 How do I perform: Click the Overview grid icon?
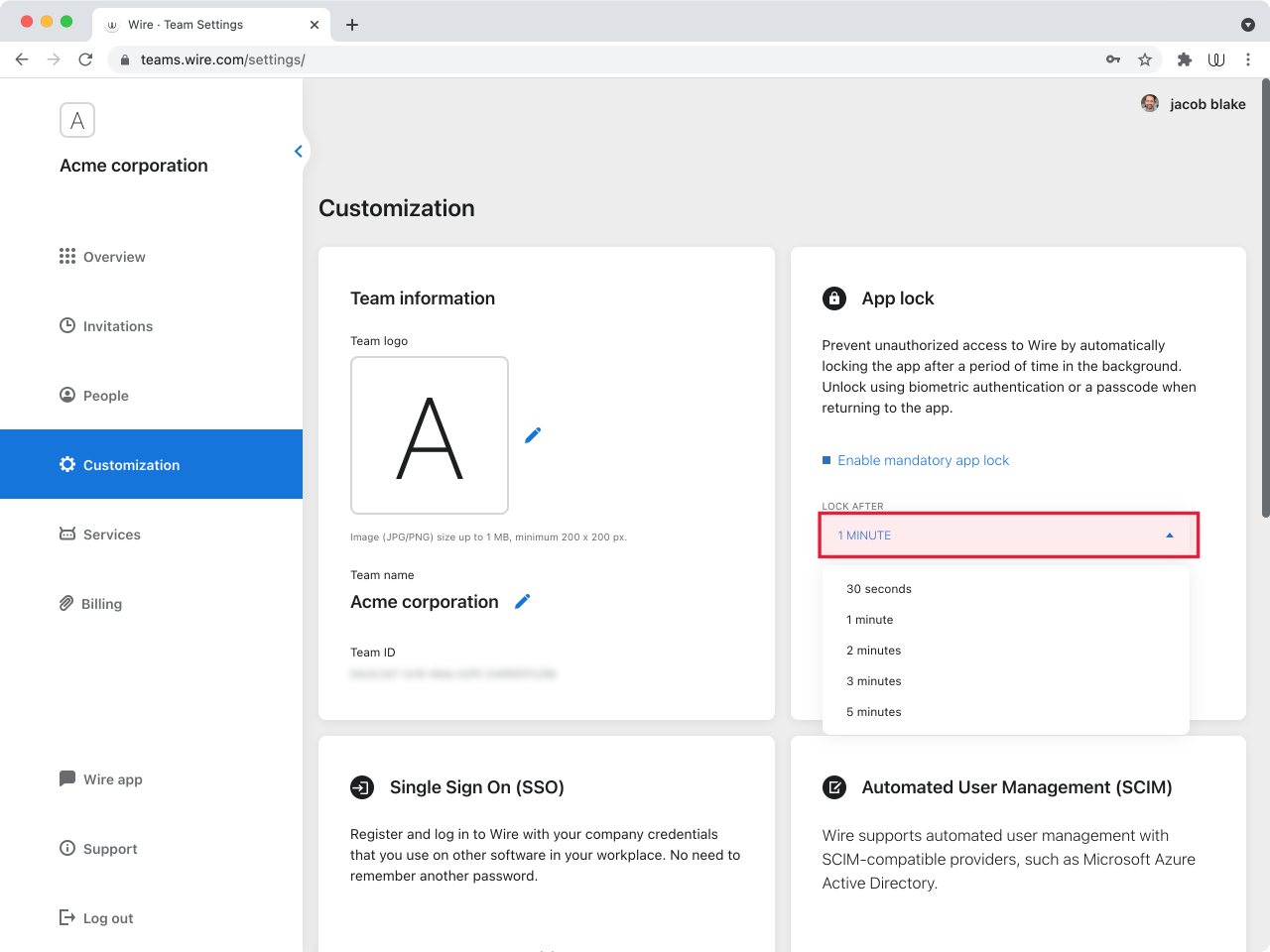pos(67,256)
